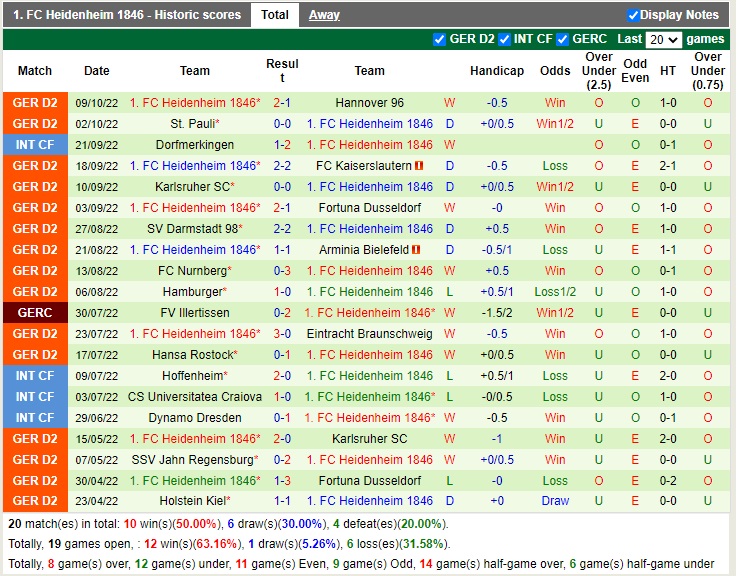
Task: Click Hamburger team name
Action: click(x=195, y=292)
